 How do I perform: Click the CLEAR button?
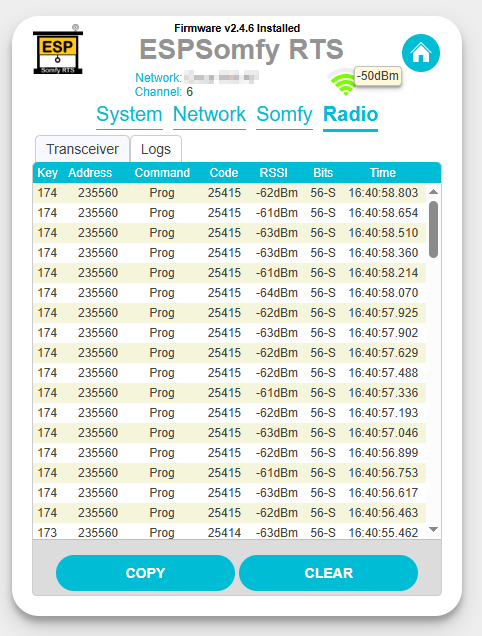click(x=329, y=573)
